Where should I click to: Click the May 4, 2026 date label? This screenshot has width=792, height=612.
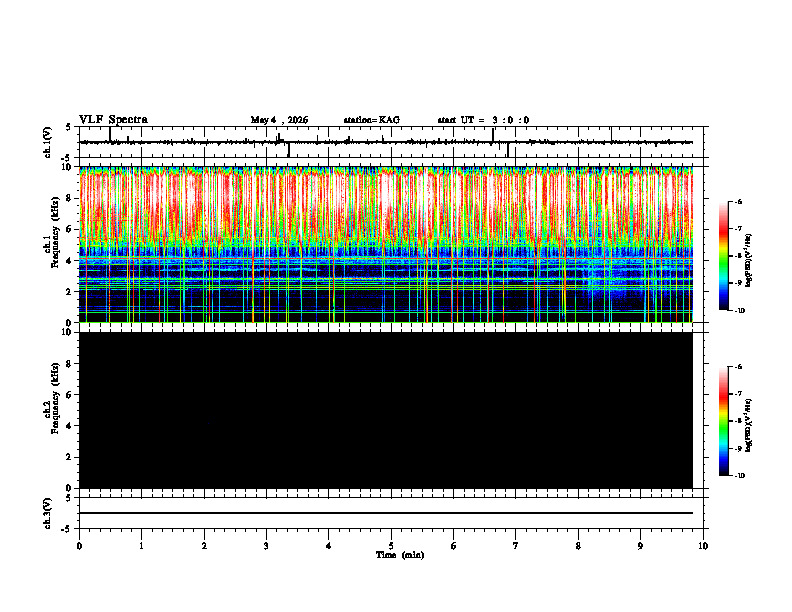[x=279, y=120]
